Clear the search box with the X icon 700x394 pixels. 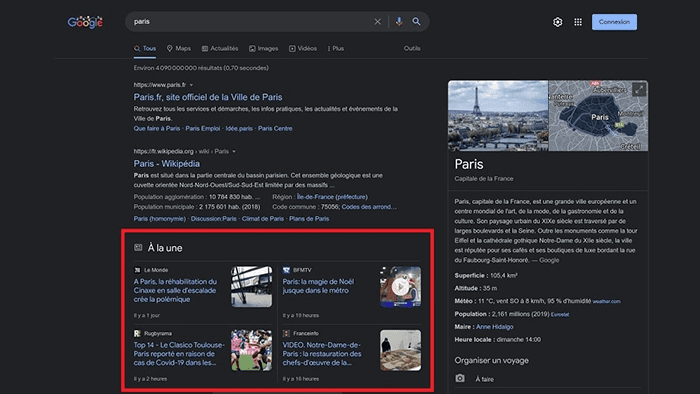[x=378, y=21]
